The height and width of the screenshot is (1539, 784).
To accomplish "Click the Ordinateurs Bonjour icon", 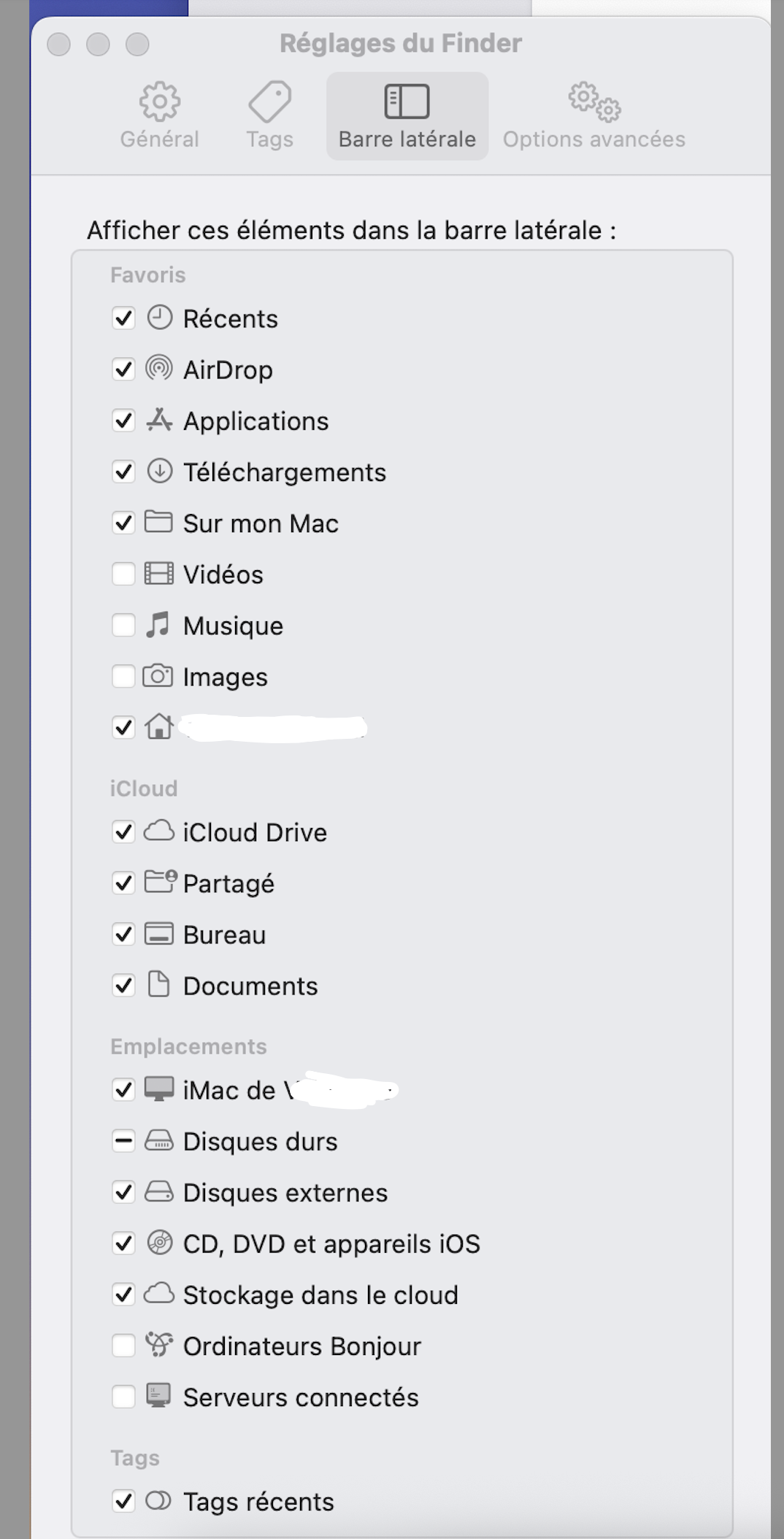I will click(158, 1345).
